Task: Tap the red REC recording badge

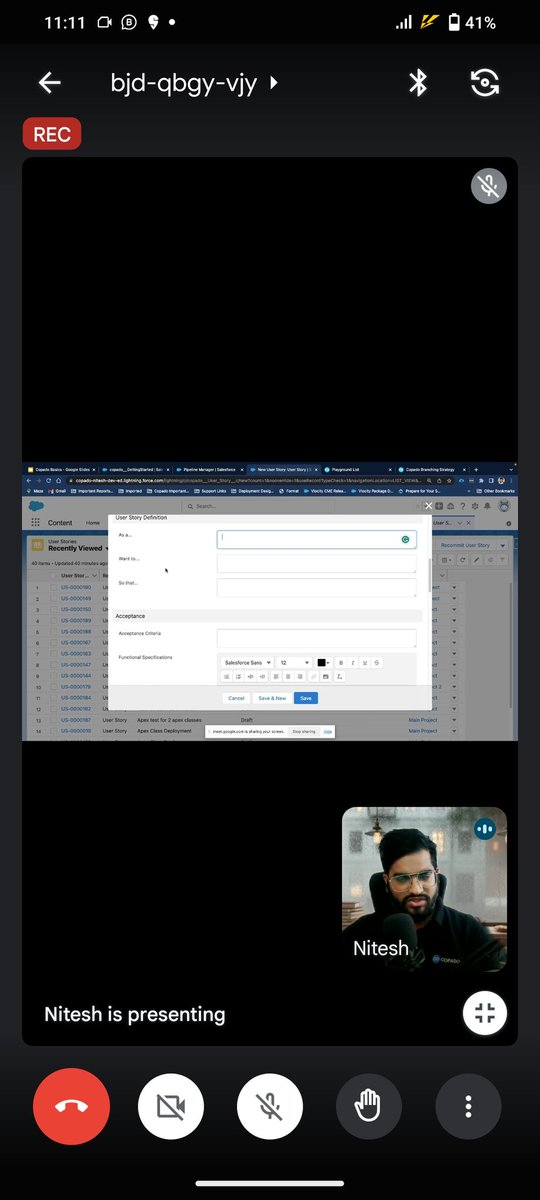Action: point(52,134)
